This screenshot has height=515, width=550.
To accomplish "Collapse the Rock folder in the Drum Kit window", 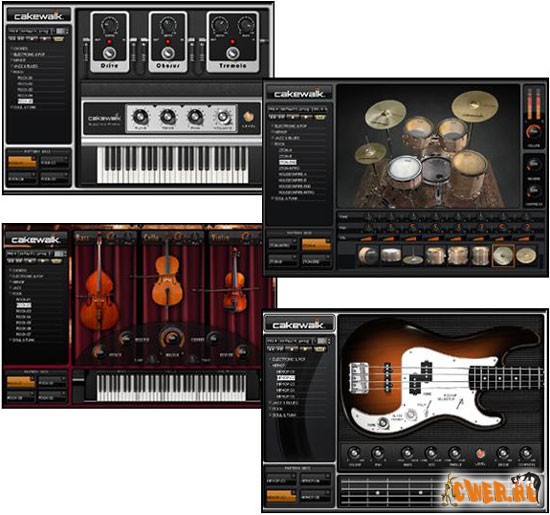I will point(279,144).
